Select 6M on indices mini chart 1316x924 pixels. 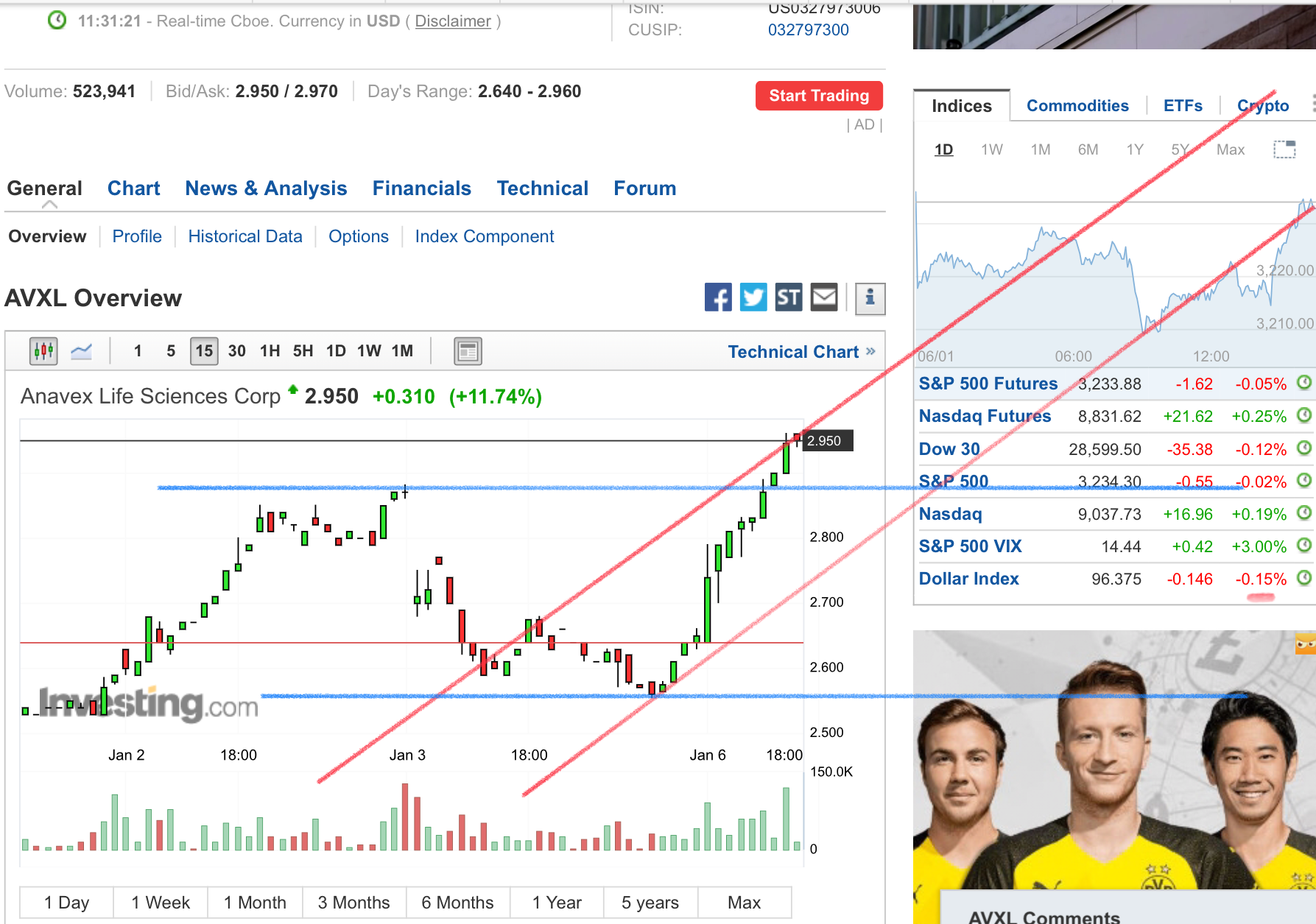point(1088,149)
